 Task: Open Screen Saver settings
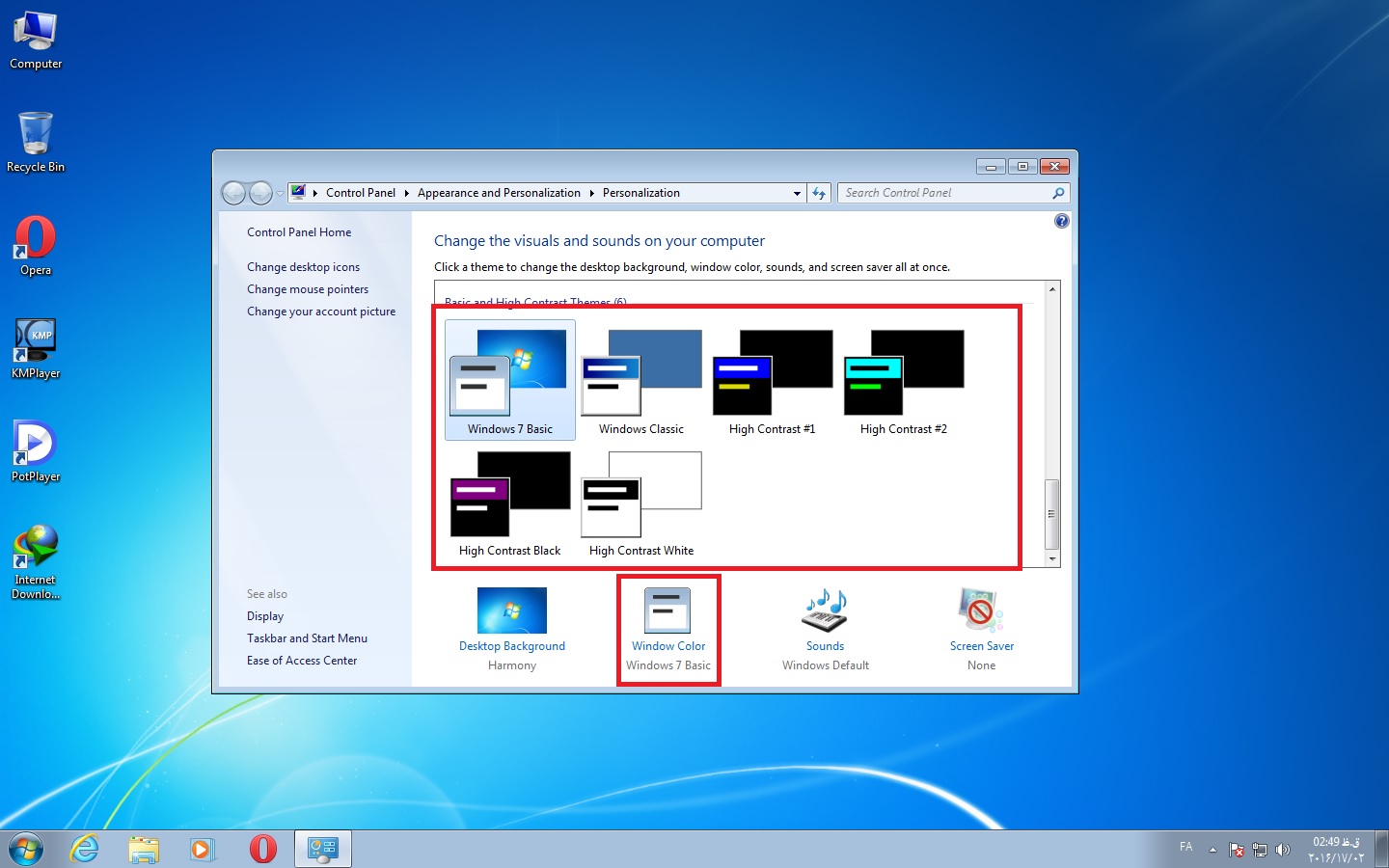(x=982, y=628)
